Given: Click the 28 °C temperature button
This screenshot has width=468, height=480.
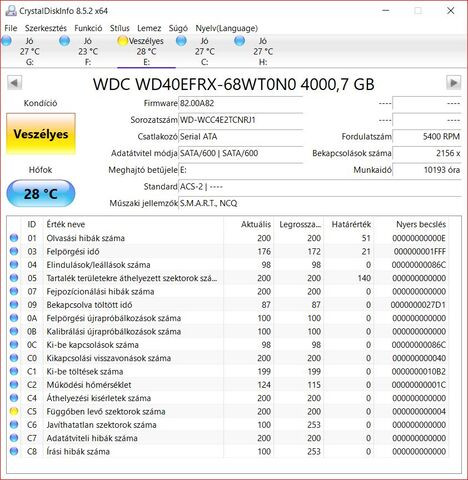Looking at the screenshot, I should pos(41,193).
